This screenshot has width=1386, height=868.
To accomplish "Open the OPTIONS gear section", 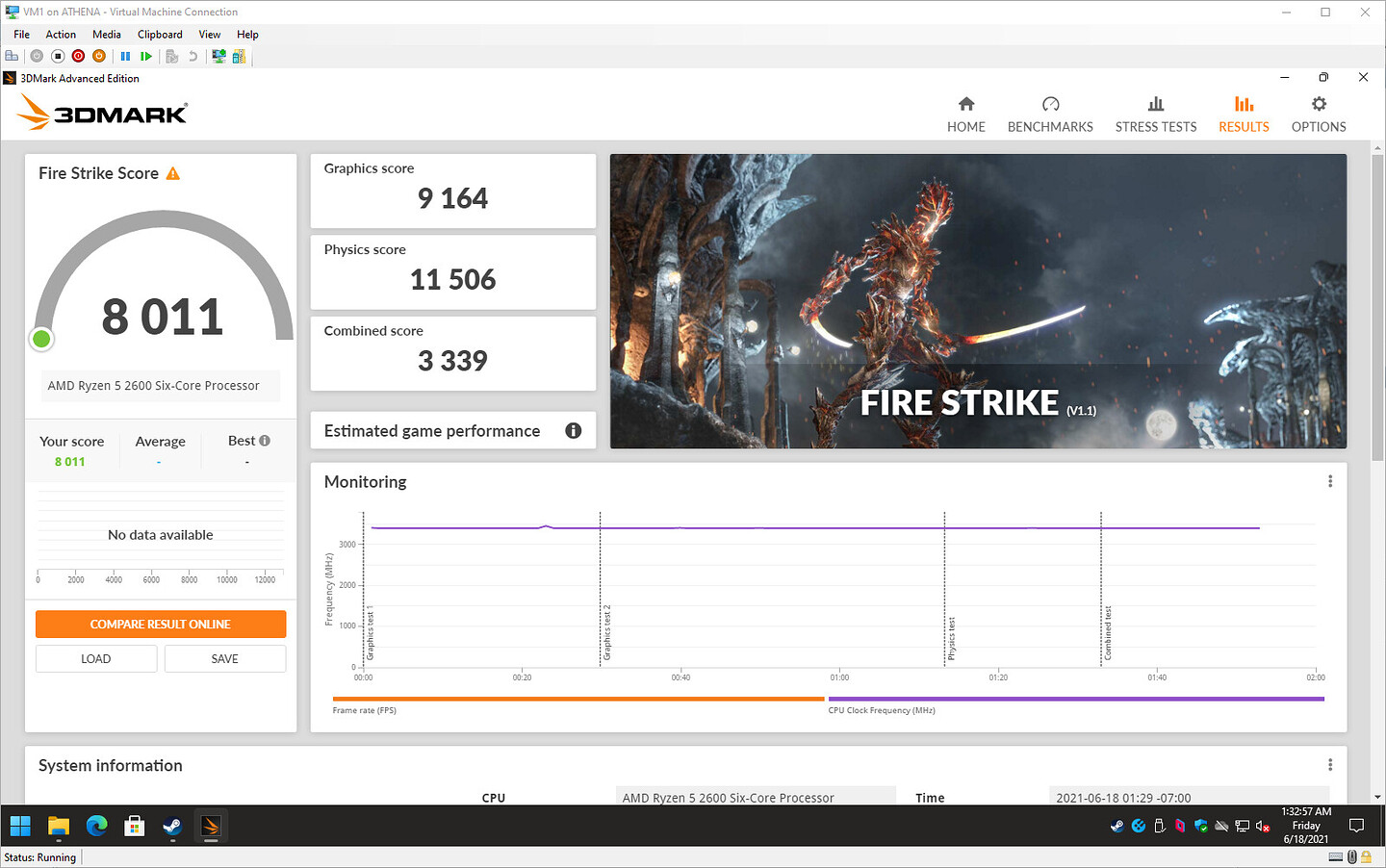I will (1319, 115).
